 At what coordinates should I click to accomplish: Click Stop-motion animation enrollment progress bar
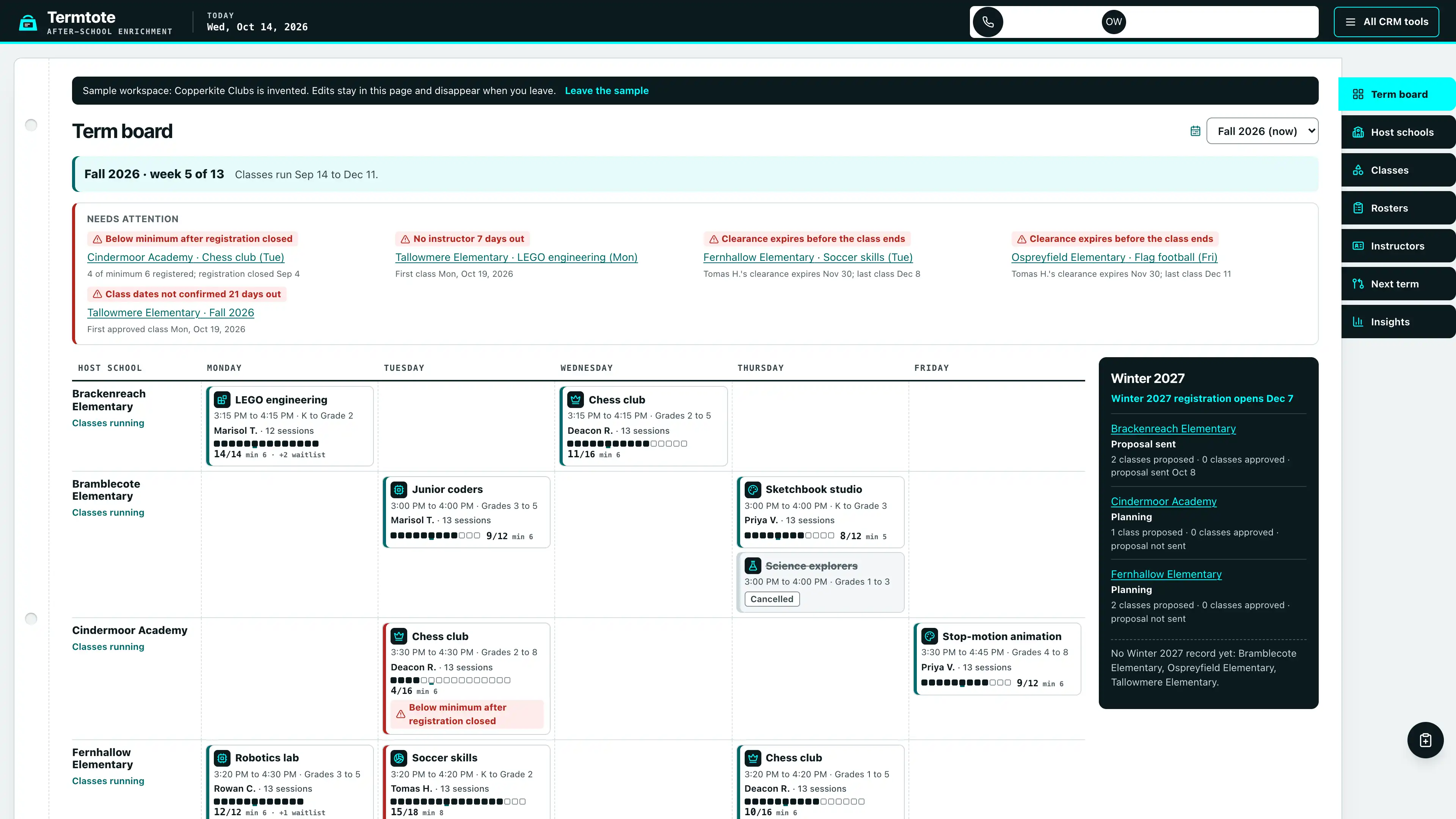[966, 683]
